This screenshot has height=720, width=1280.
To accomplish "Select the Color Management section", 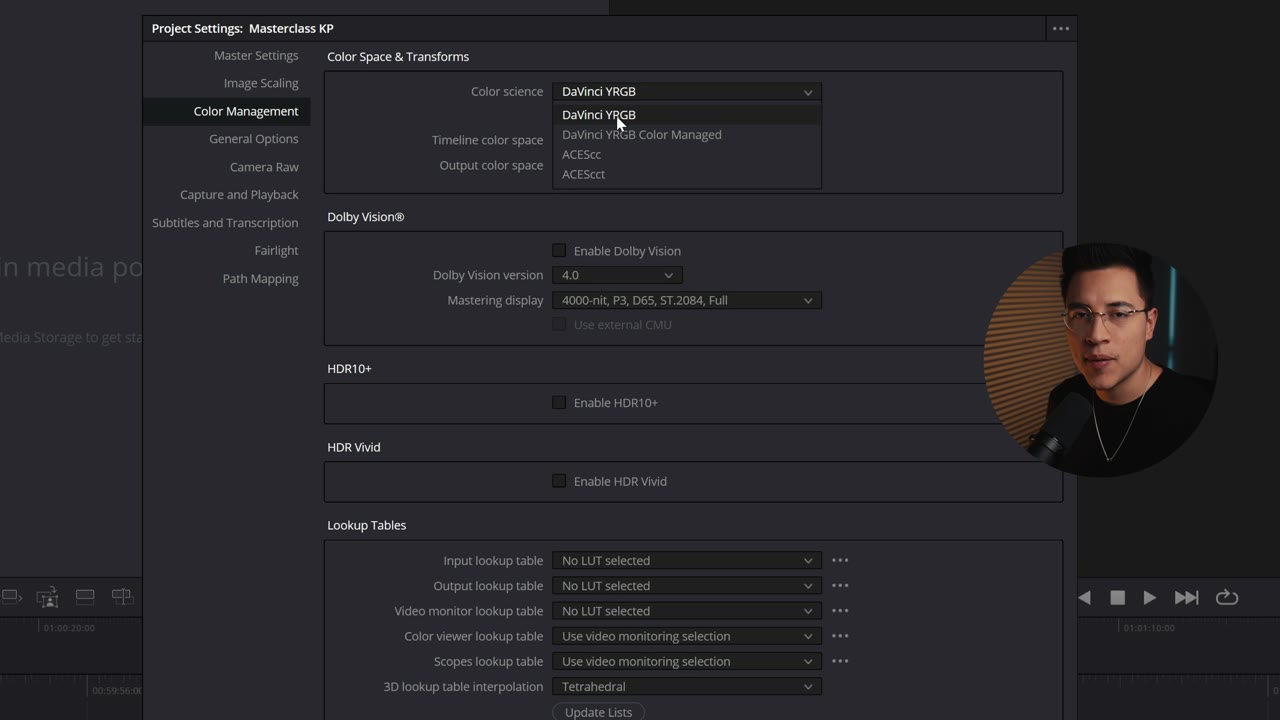I will [x=246, y=112].
